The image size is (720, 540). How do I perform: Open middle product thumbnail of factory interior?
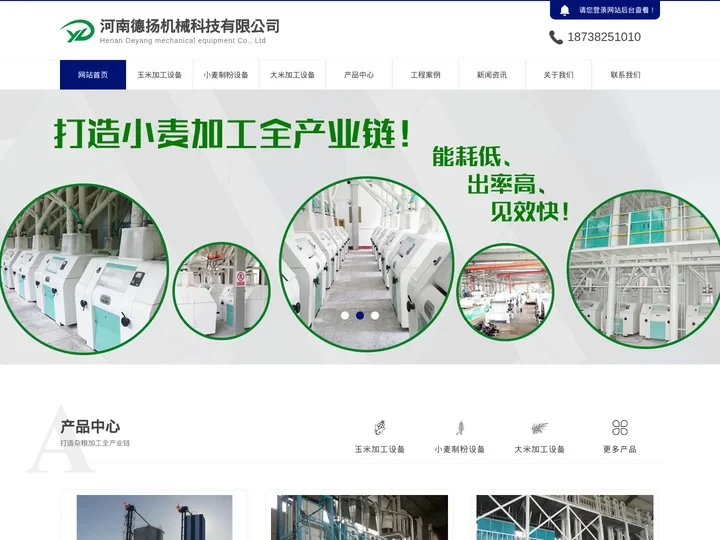pos(360,518)
